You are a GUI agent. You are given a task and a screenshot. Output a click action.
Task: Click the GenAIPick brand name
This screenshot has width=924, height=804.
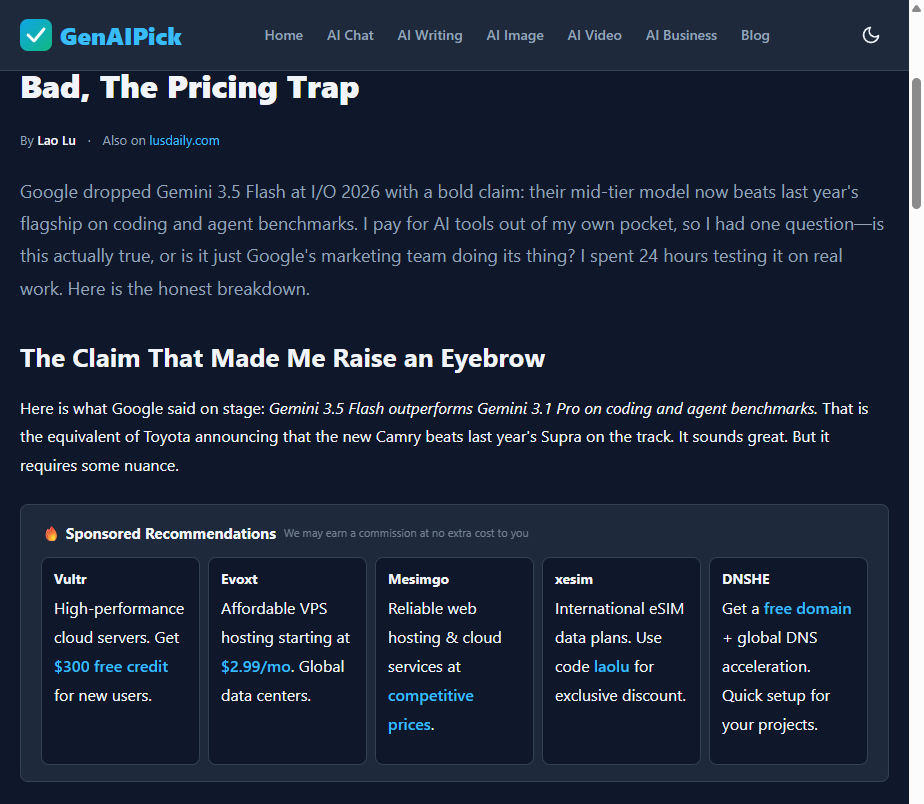121,37
